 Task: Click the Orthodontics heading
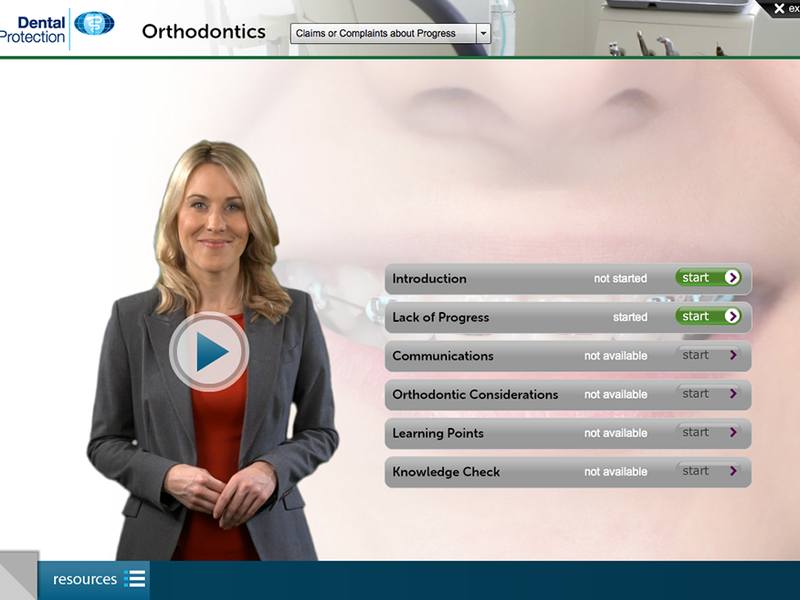pos(204,32)
